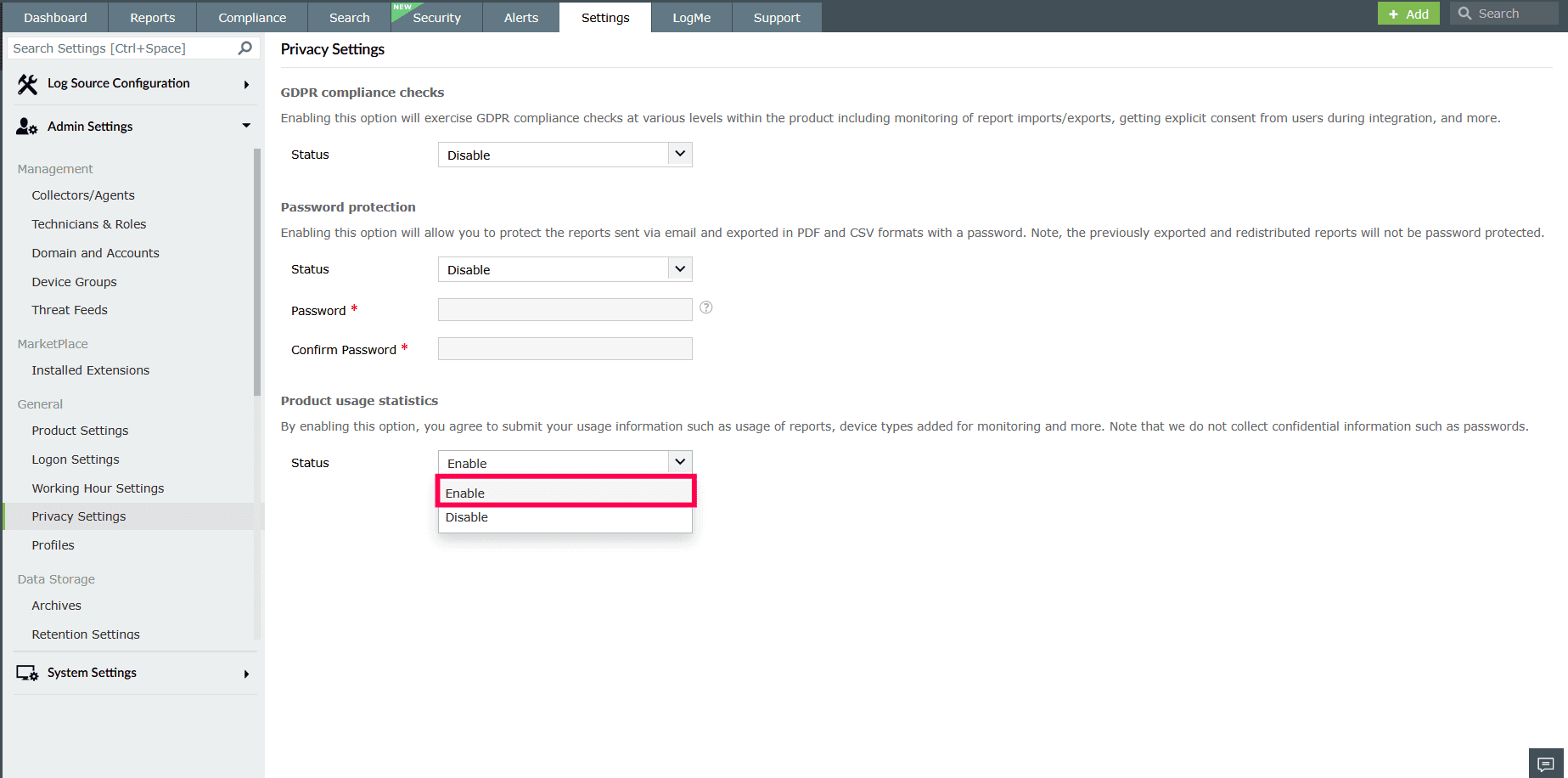Open Installed Extensions
The width and height of the screenshot is (1568, 778).
[91, 370]
